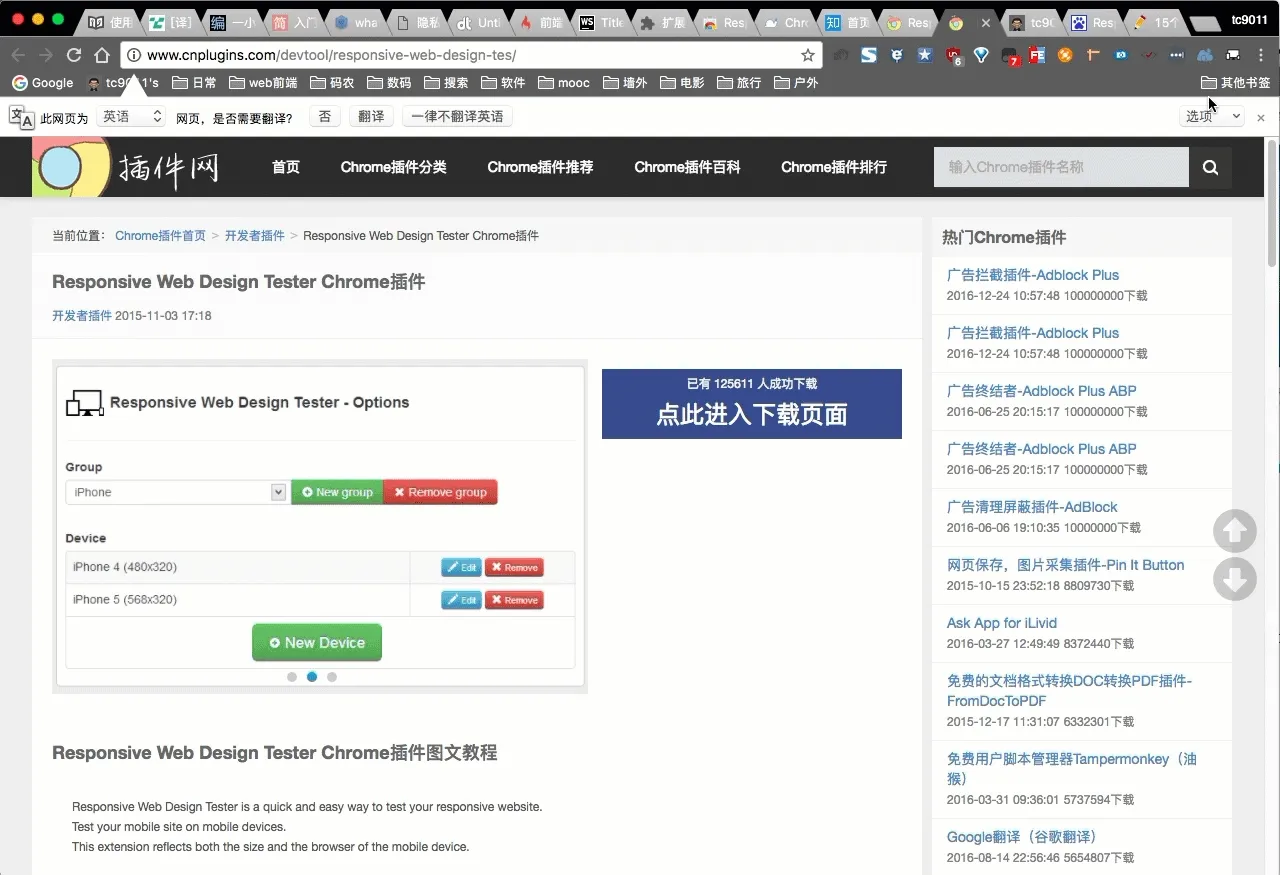Select the active middle carousel dot
The image size is (1280, 875).
click(312, 677)
